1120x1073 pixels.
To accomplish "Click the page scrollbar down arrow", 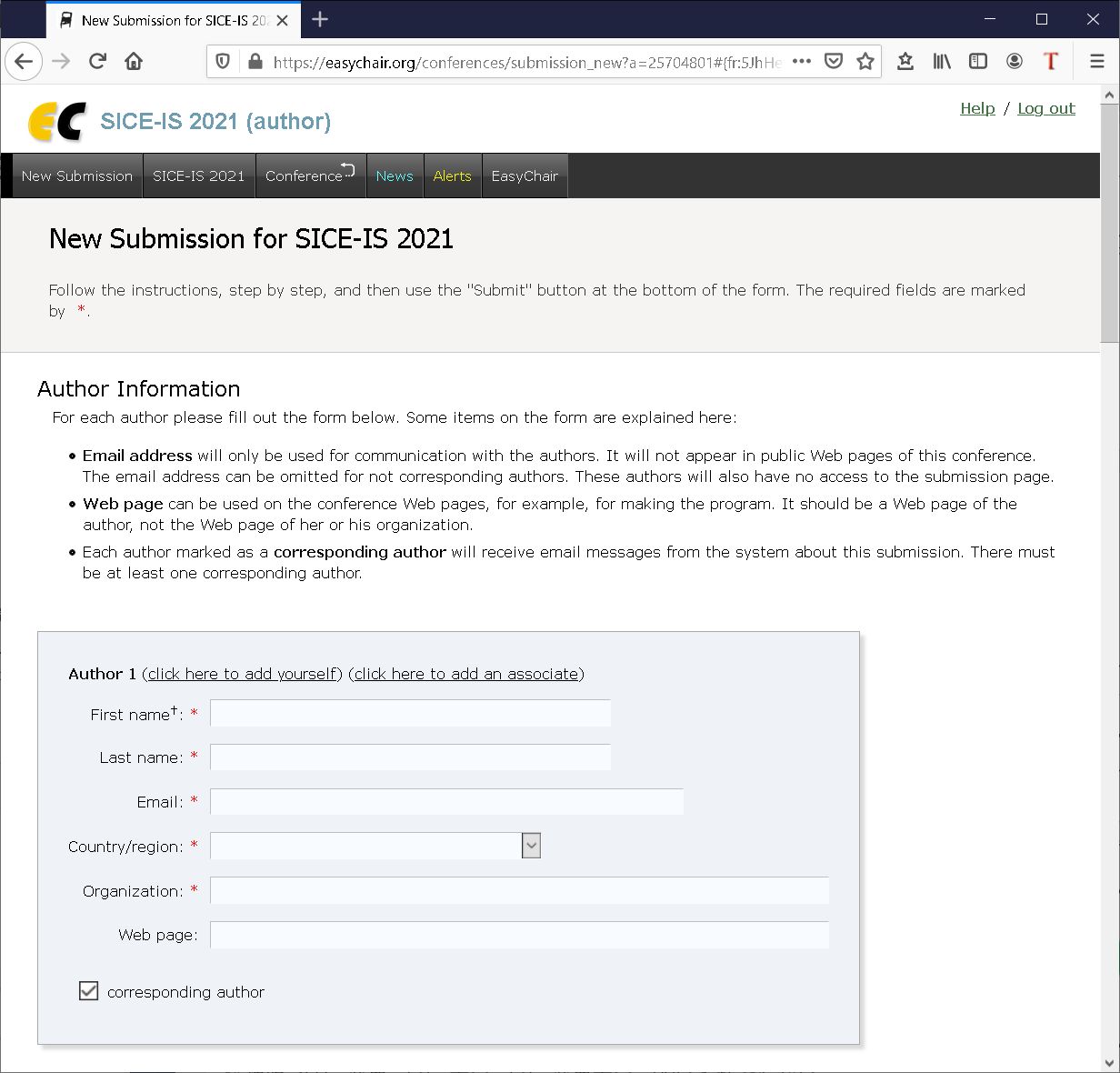I will point(1109,1062).
